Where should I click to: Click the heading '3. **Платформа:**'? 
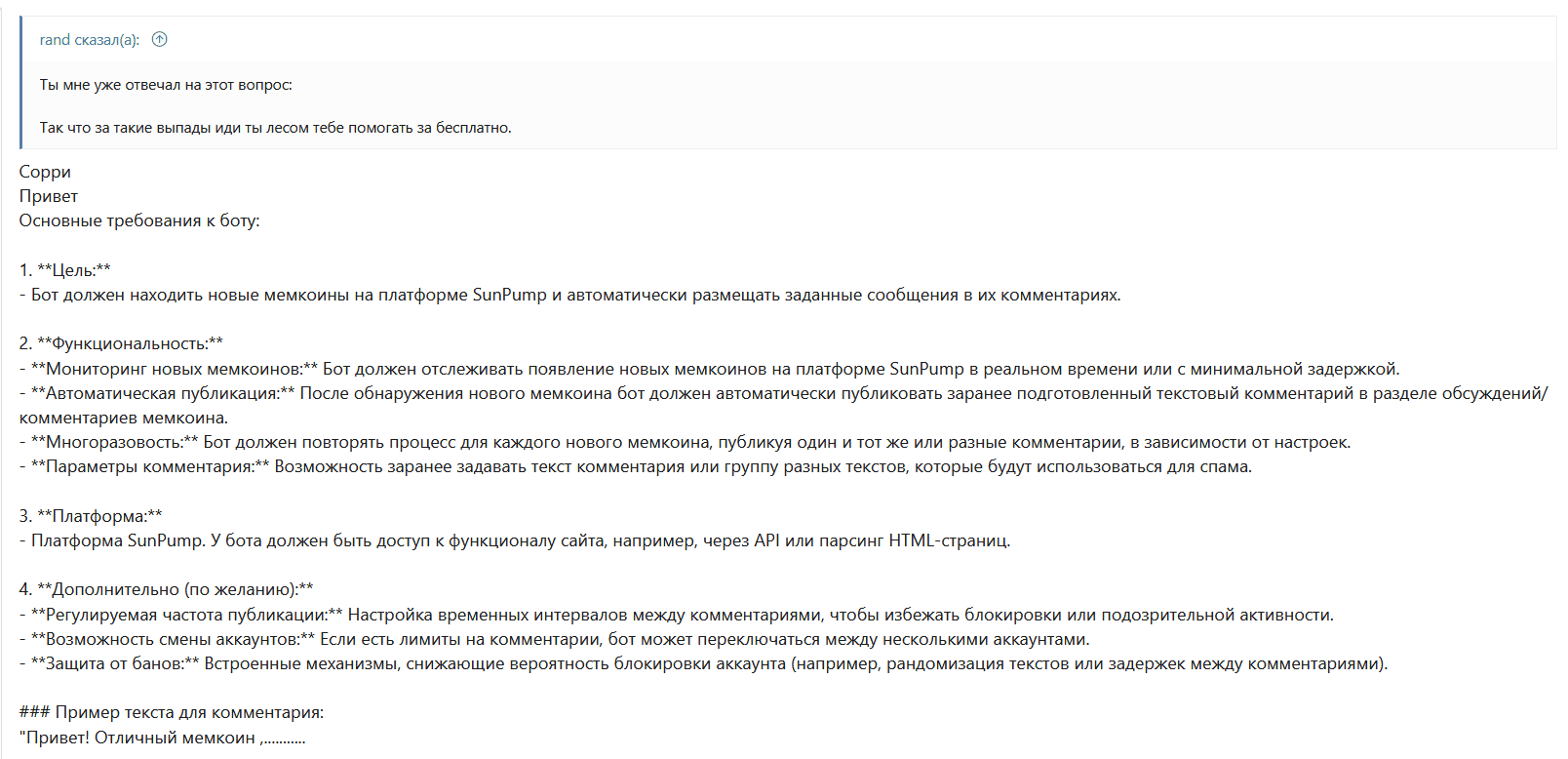tap(91, 516)
